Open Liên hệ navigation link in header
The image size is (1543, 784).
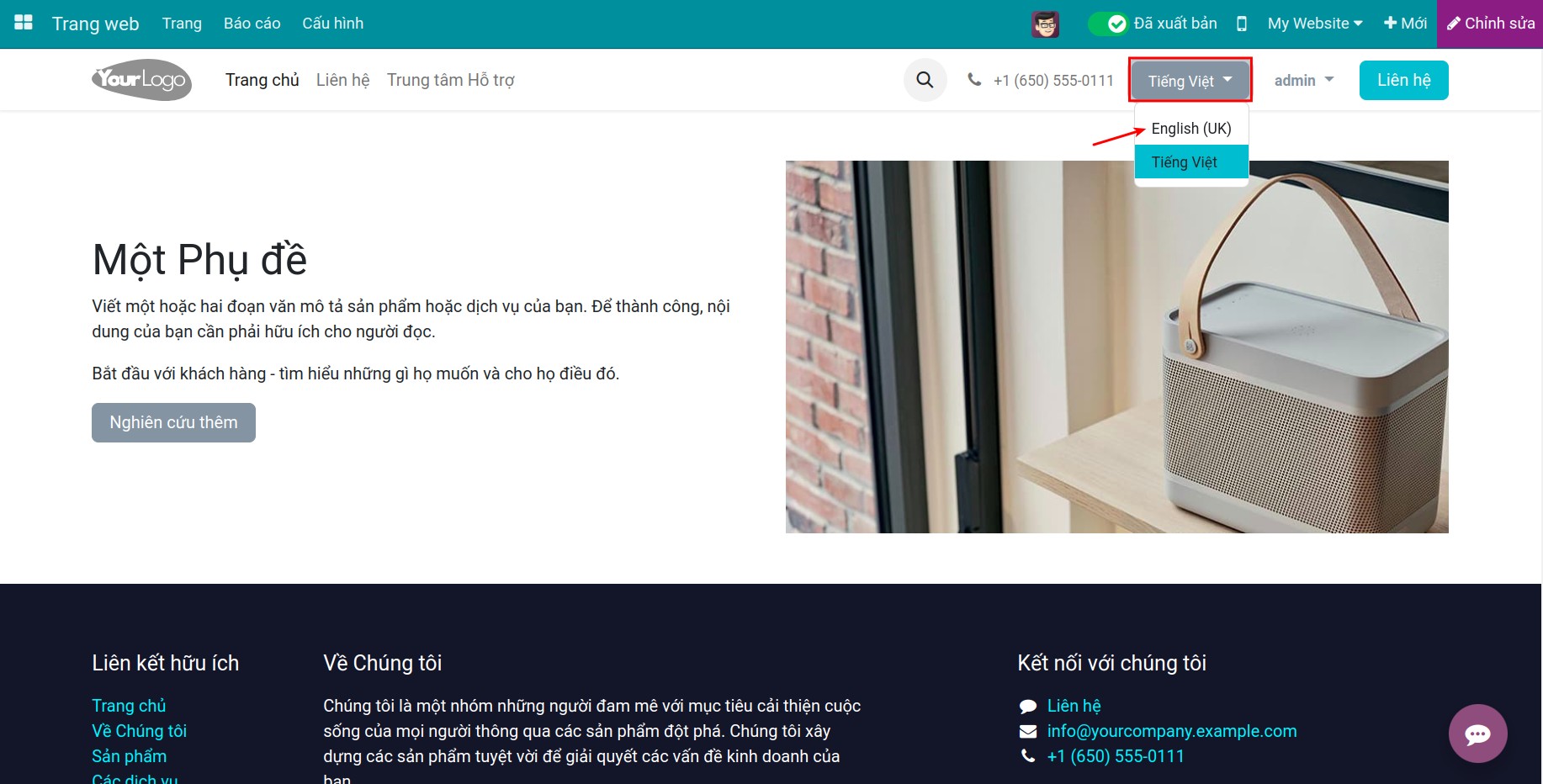tap(343, 80)
